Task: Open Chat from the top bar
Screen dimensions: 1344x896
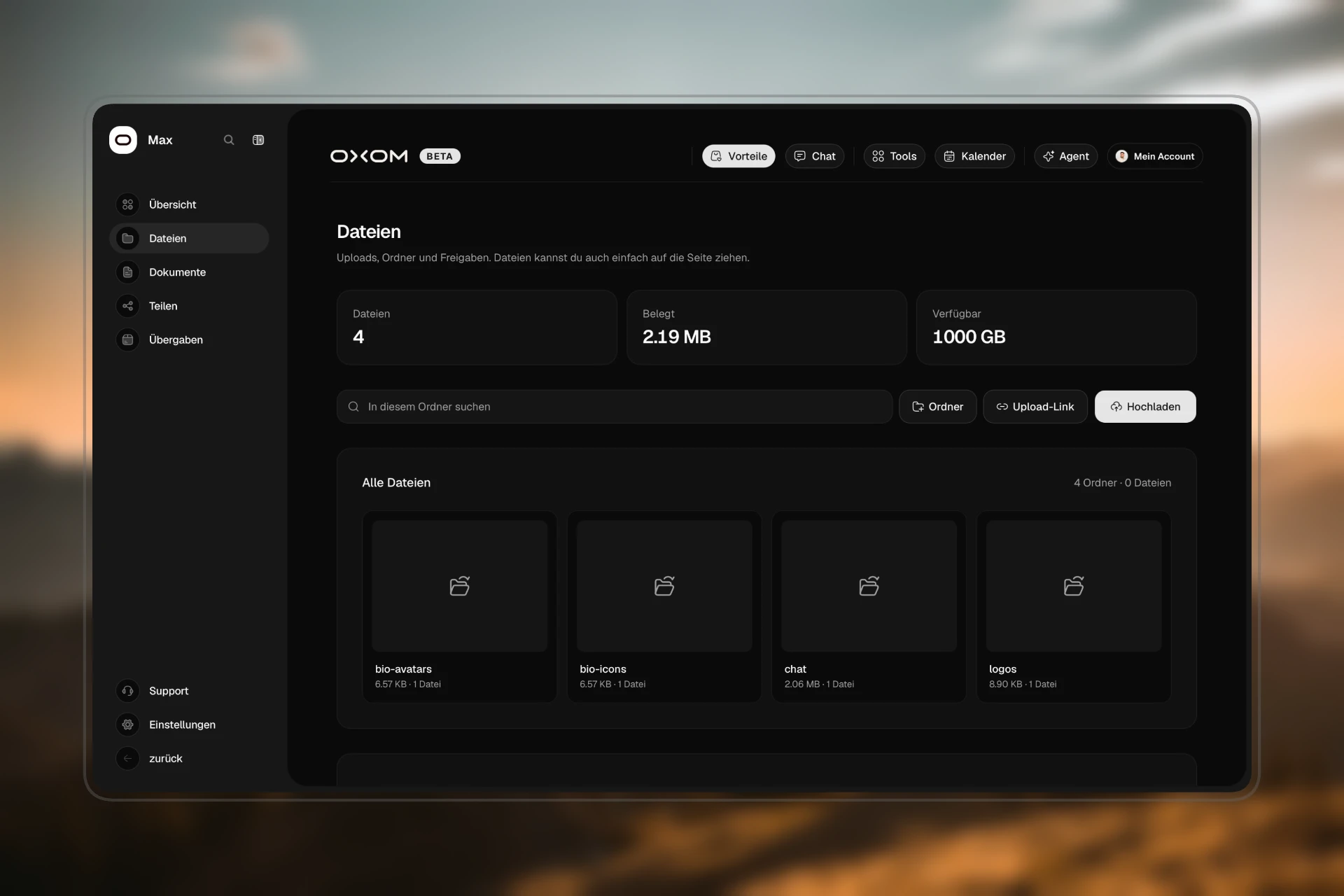Action: [815, 156]
